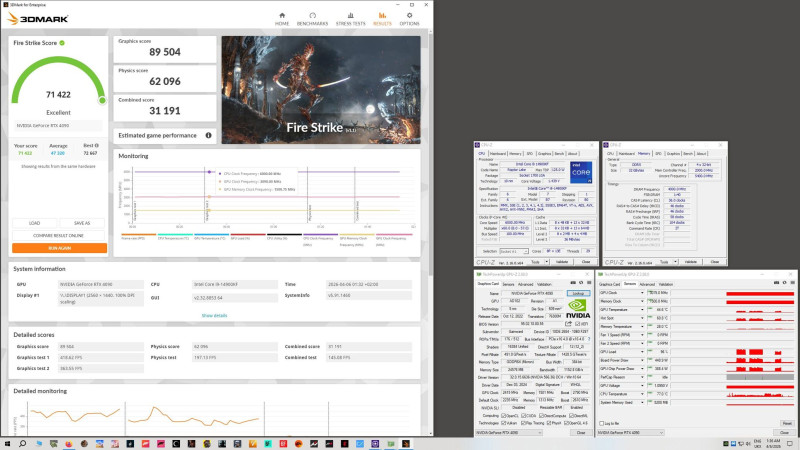Click the 3DMark vertical scrollbar
Screen dimensions: 800x450
[431, 153]
